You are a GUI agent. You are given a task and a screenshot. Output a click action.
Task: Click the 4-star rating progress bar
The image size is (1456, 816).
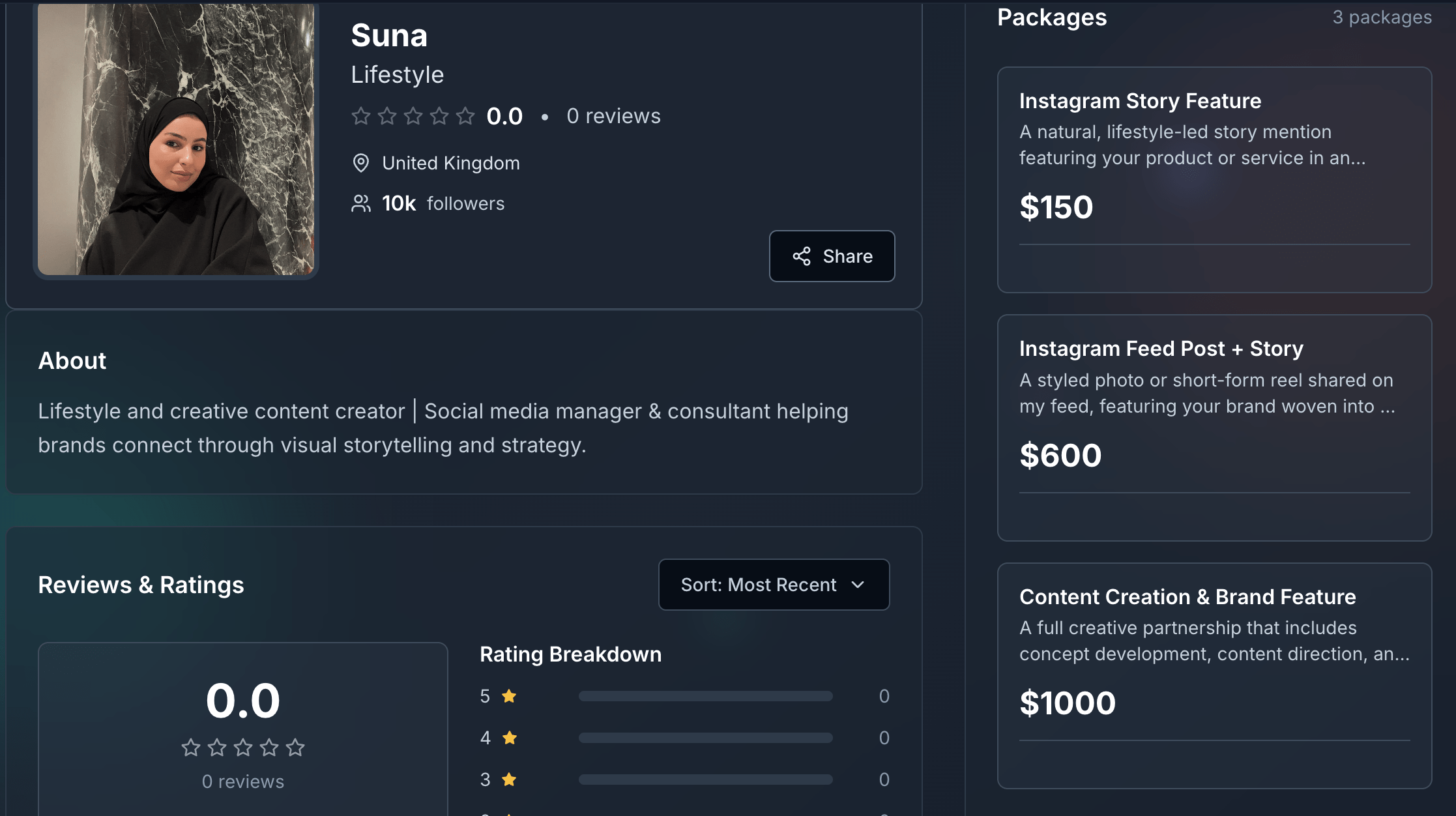(705, 738)
